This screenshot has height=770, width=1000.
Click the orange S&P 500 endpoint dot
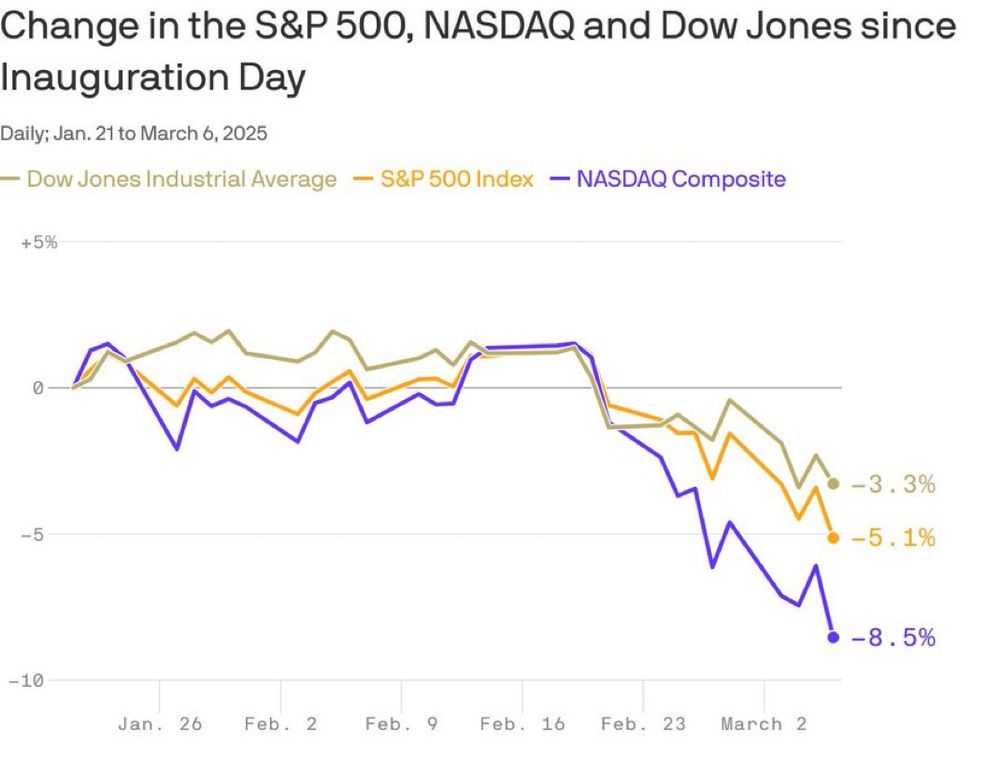click(833, 538)
